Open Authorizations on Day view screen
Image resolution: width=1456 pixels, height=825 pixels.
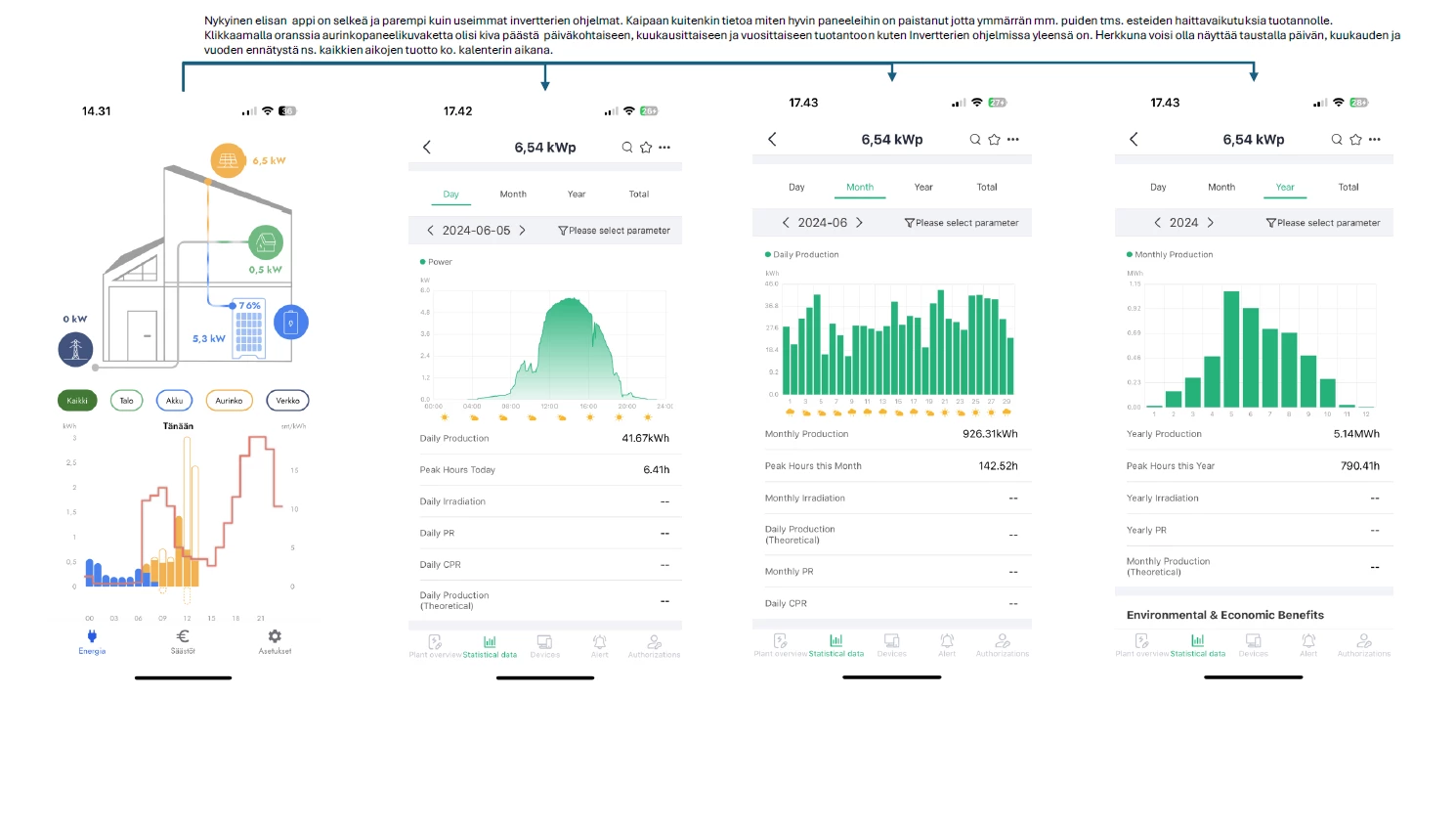coord(654,646)
